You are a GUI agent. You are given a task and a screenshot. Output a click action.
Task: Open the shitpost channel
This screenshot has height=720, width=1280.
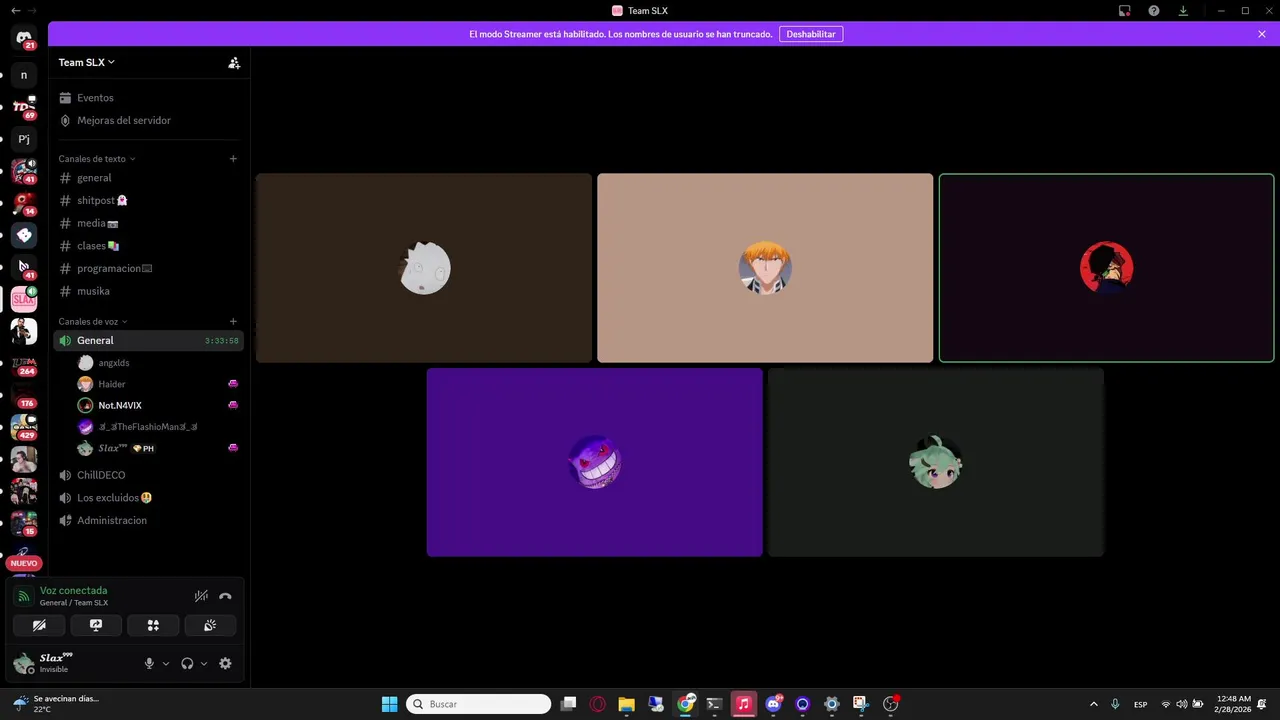(x=148, y=200)
